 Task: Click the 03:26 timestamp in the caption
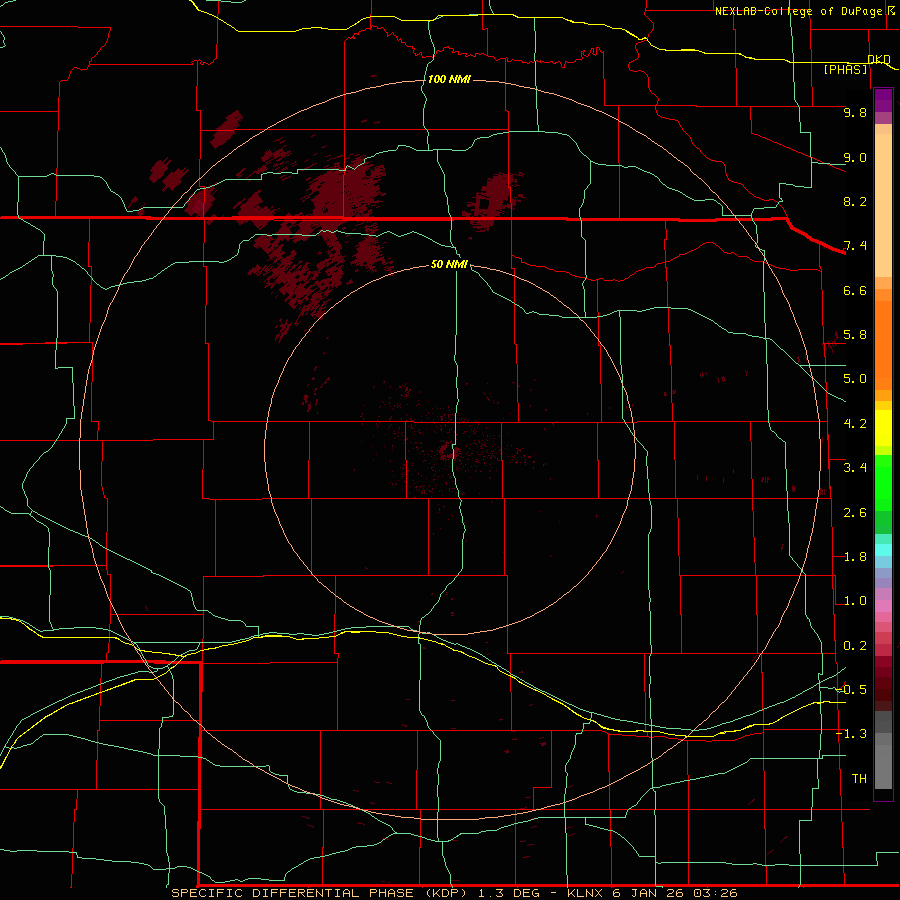click(x=715, y=893)
